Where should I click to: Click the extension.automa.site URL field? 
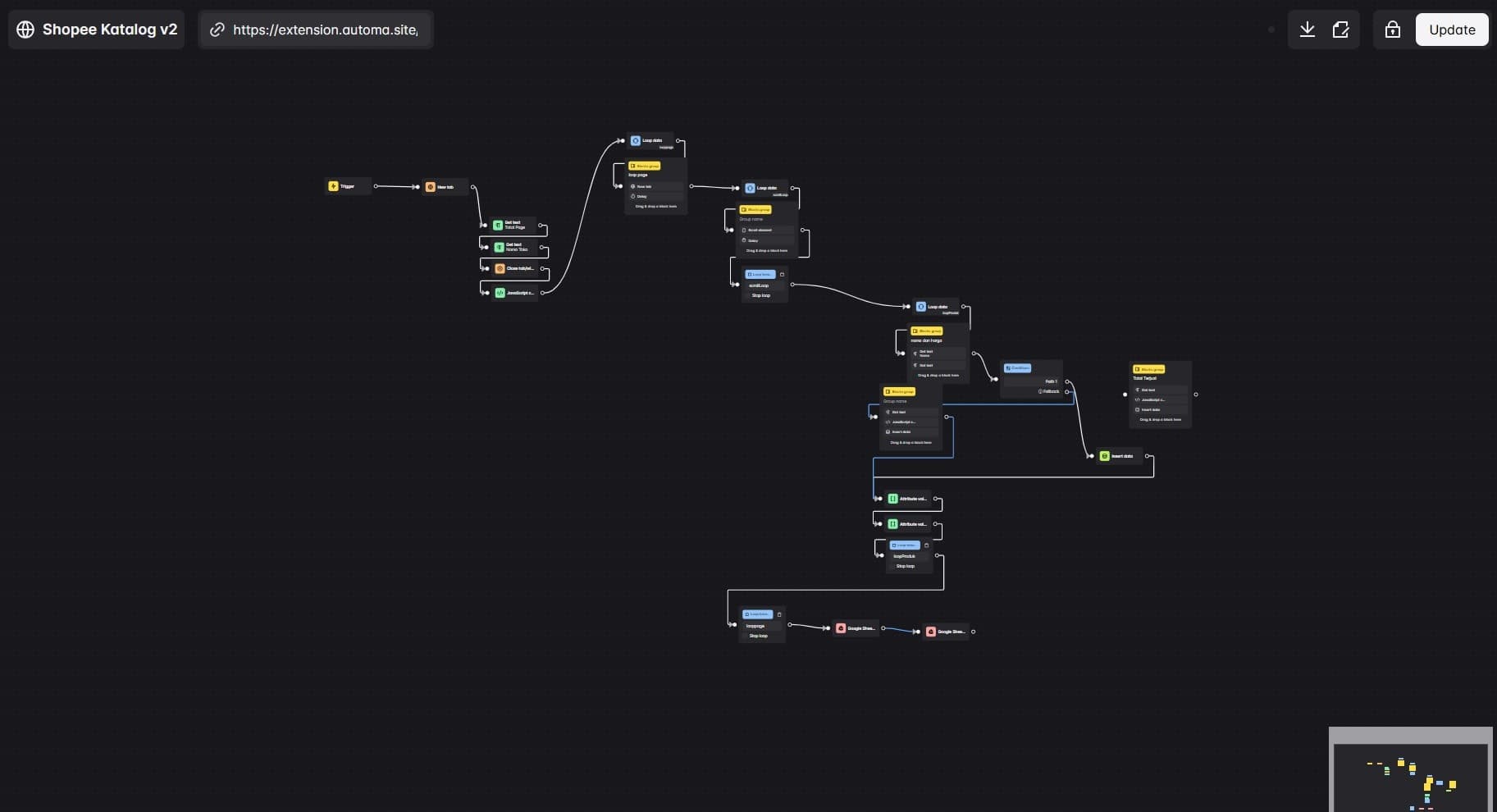pyautogui.click(x=325, y=30)
